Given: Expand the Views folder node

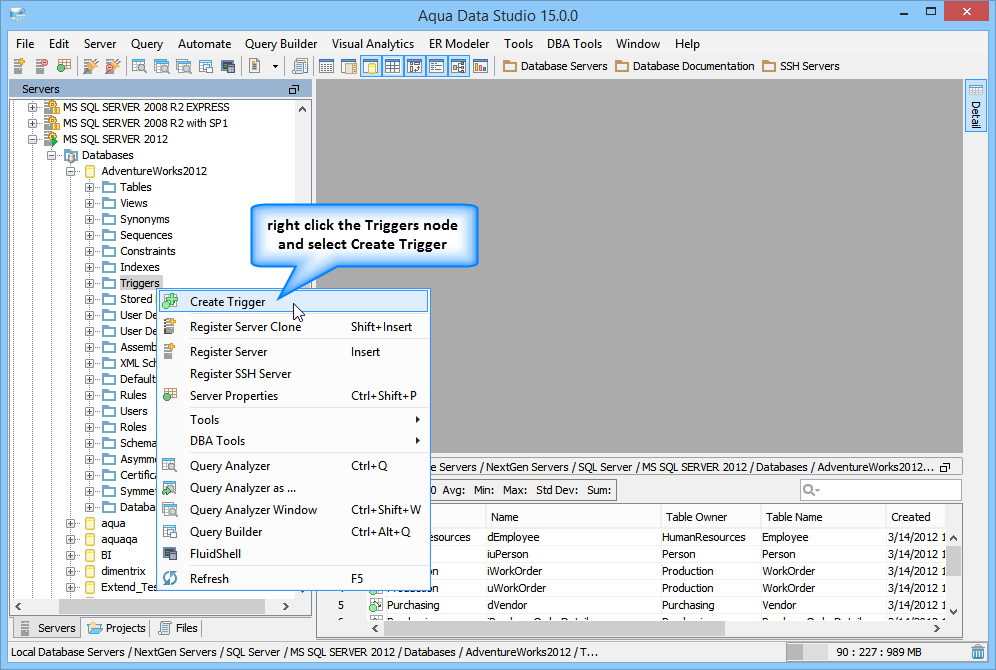Looking at the screenshot, I should pos(90,203).
